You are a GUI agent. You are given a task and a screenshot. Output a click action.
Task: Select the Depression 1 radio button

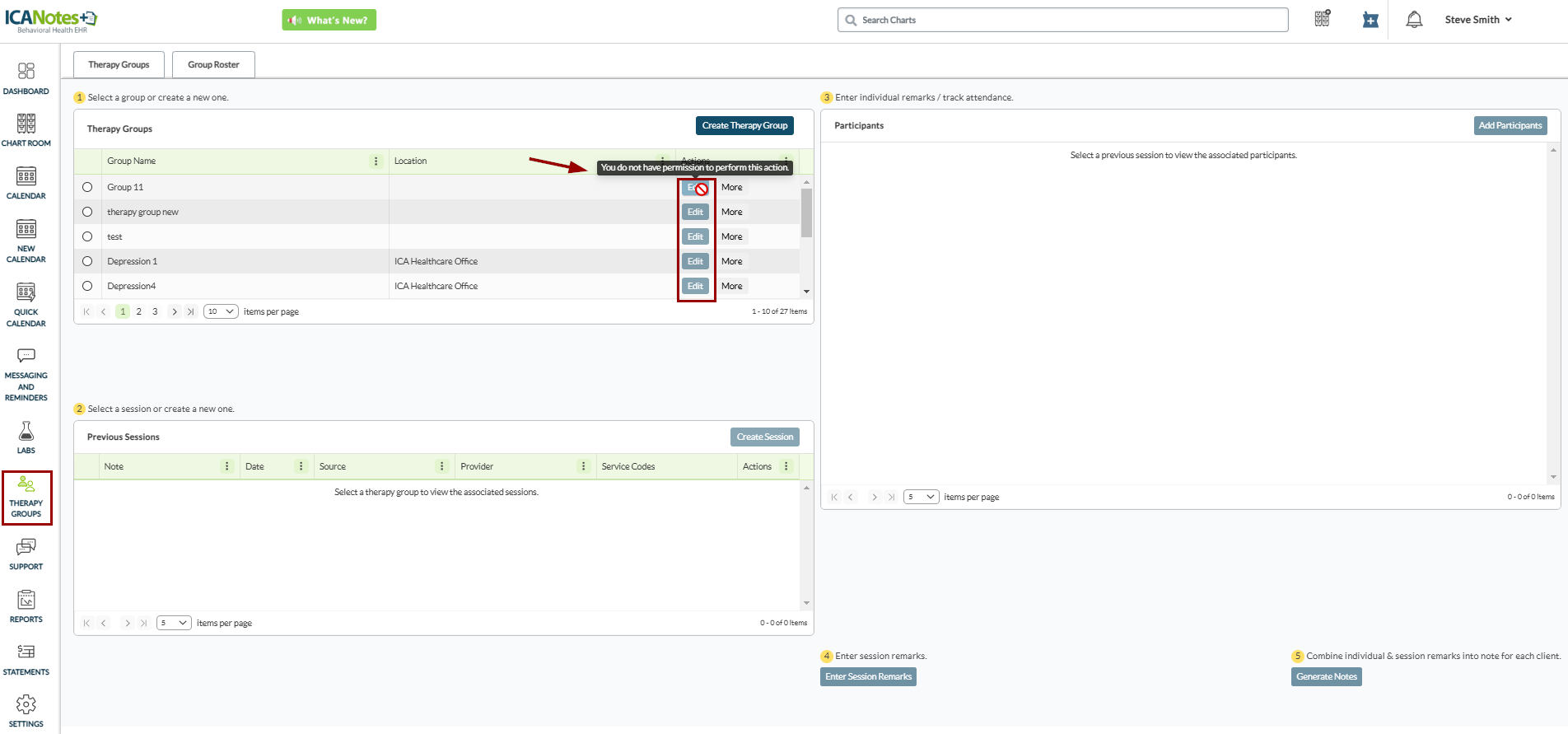tap(87, 261)
